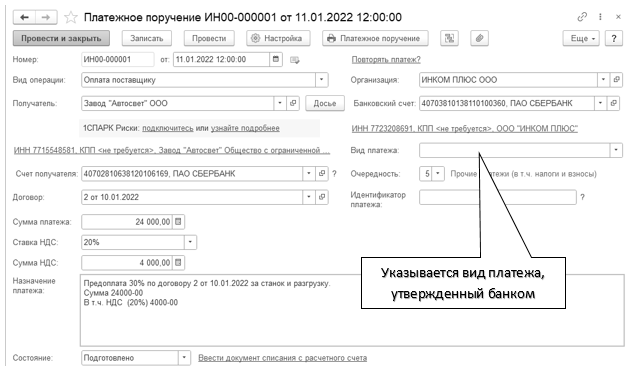Expand the Вид платежа dropdown
This screenshot has height=375, width=631.
point(616,150)
